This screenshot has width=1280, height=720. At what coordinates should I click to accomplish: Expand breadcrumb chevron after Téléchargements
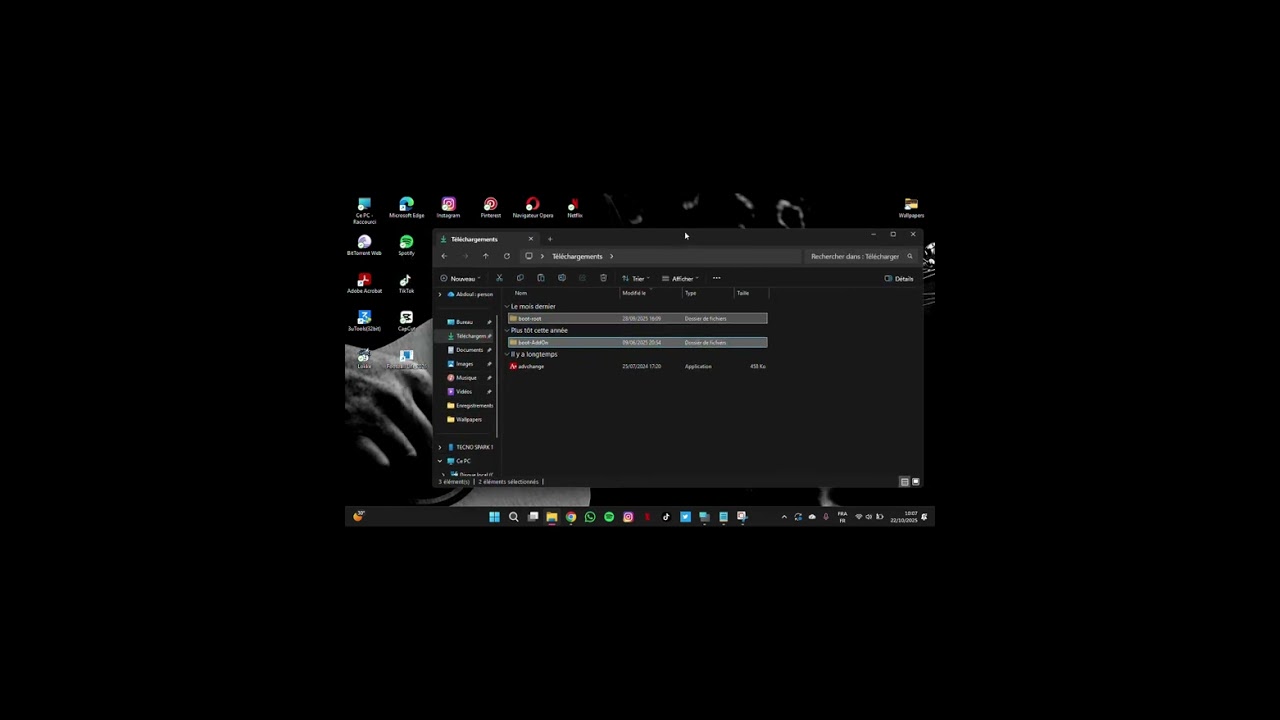point(611,256)
